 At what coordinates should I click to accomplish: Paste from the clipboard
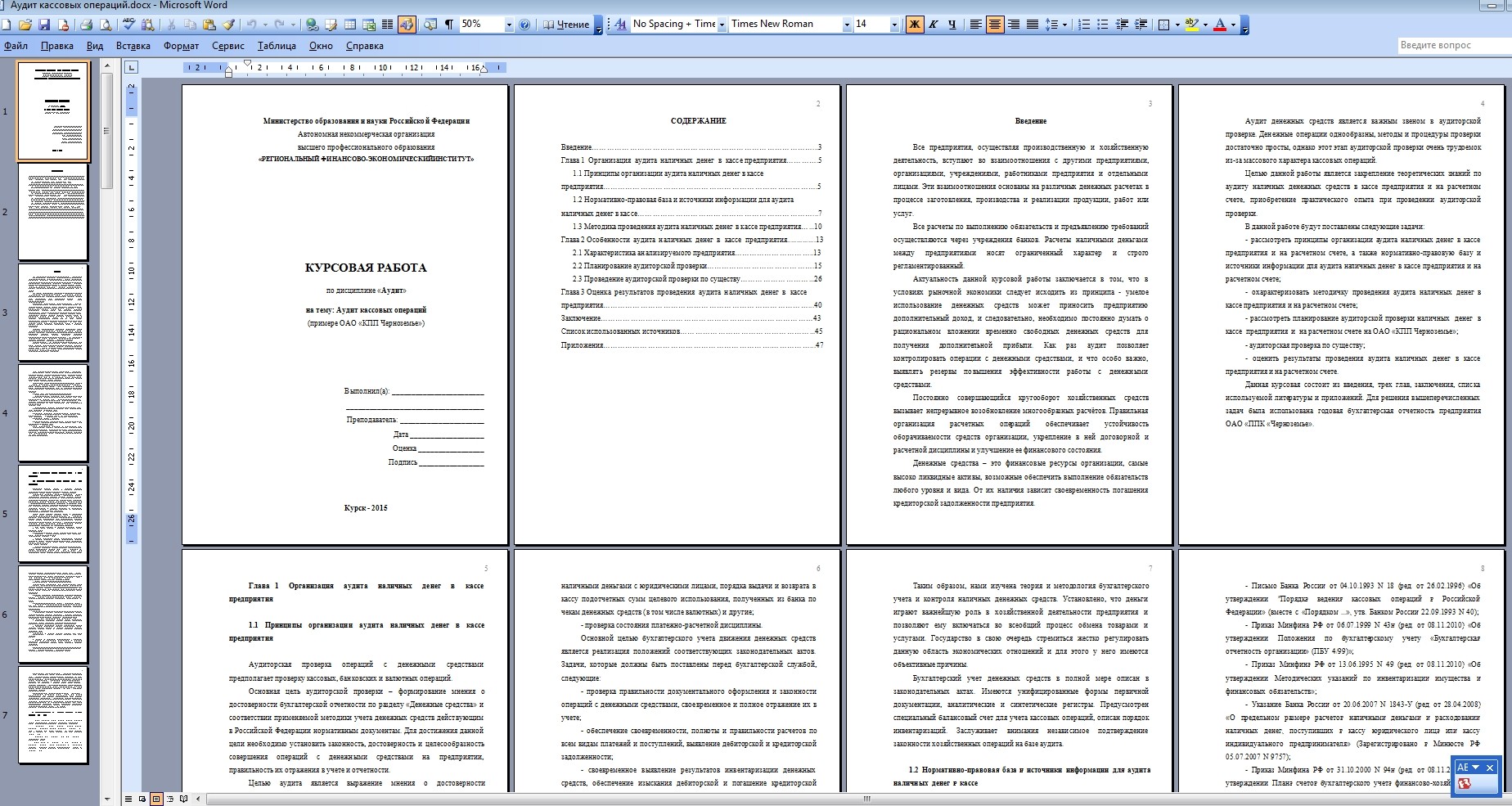209,25
